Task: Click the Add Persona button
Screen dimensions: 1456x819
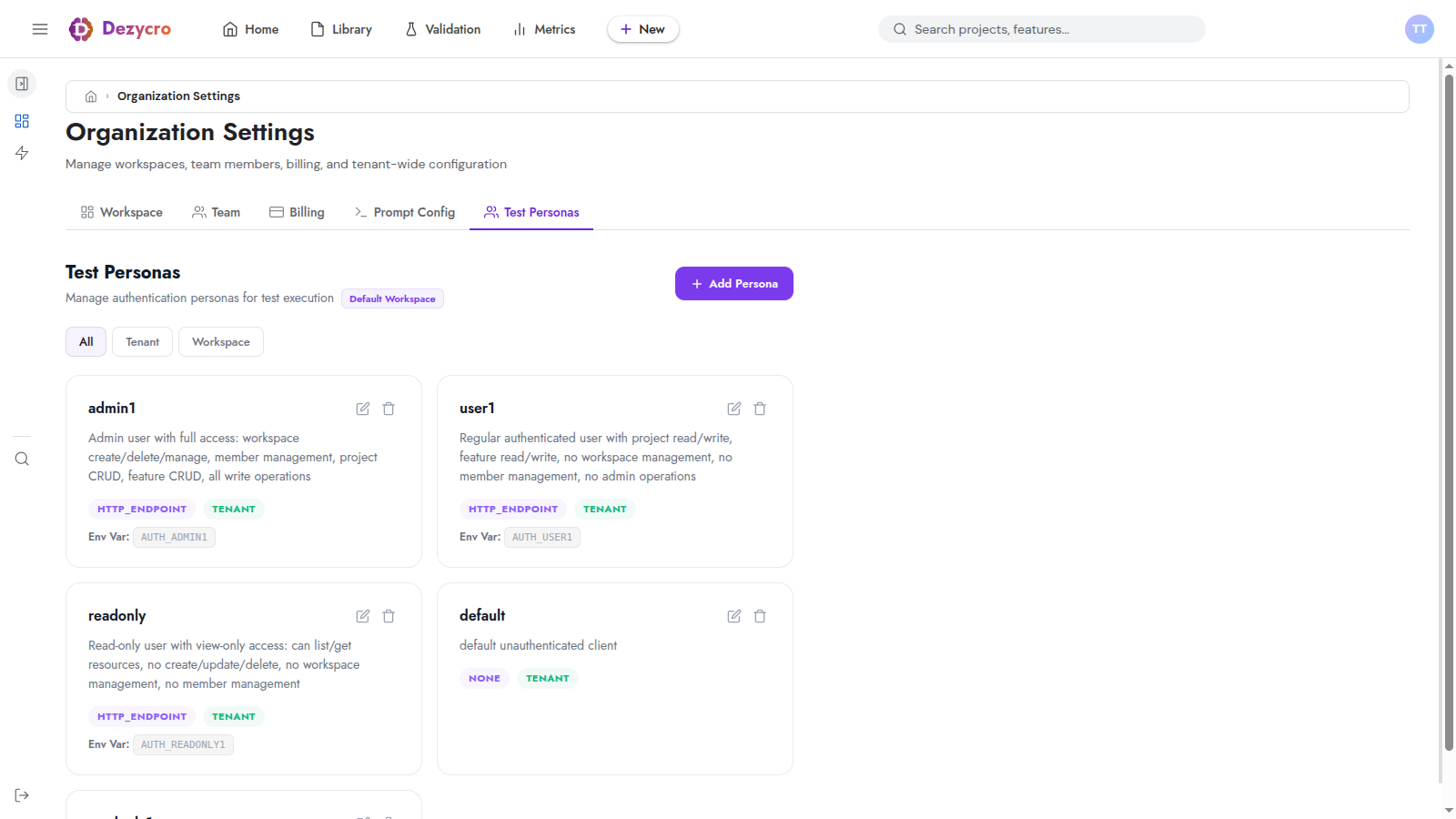Action: (734, 283)
